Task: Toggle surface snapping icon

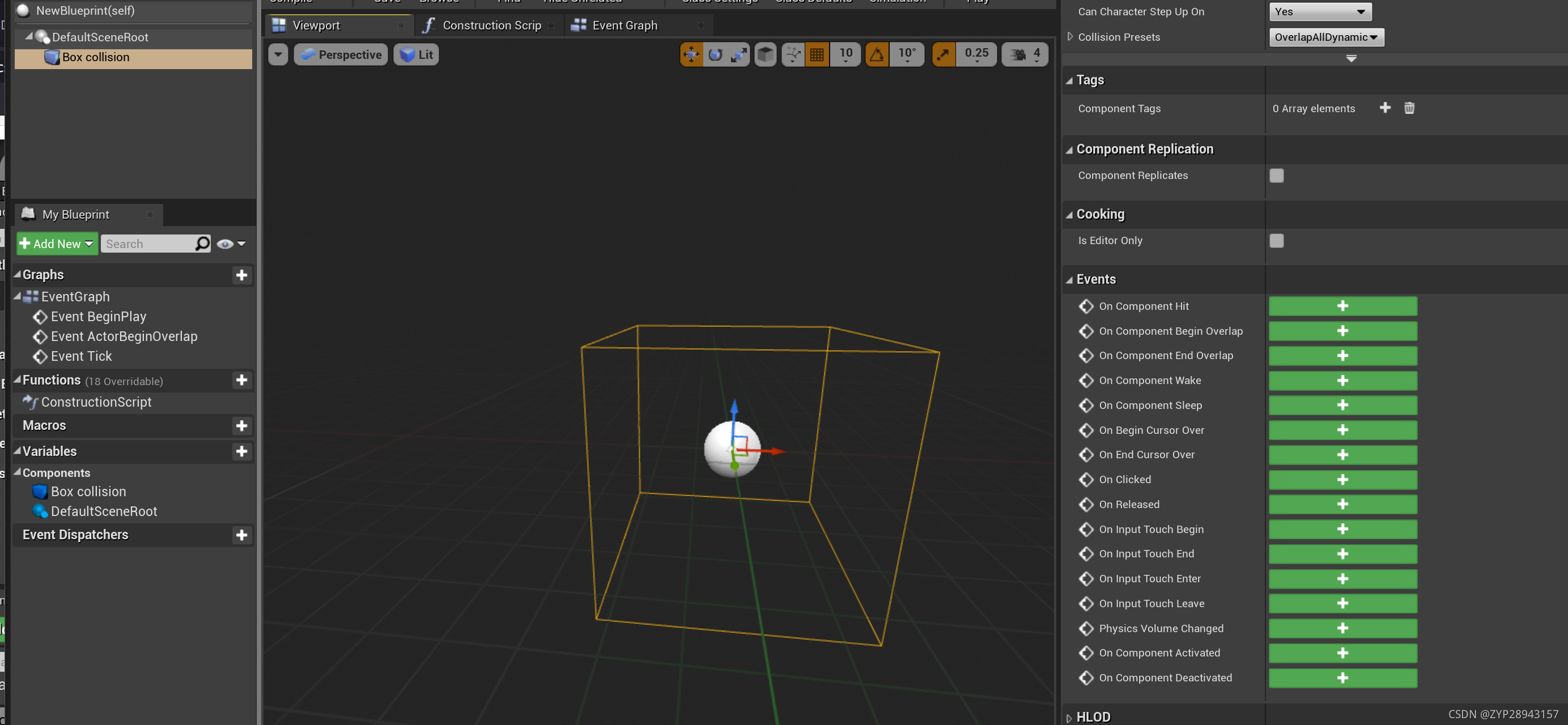Action: [793, 55]
